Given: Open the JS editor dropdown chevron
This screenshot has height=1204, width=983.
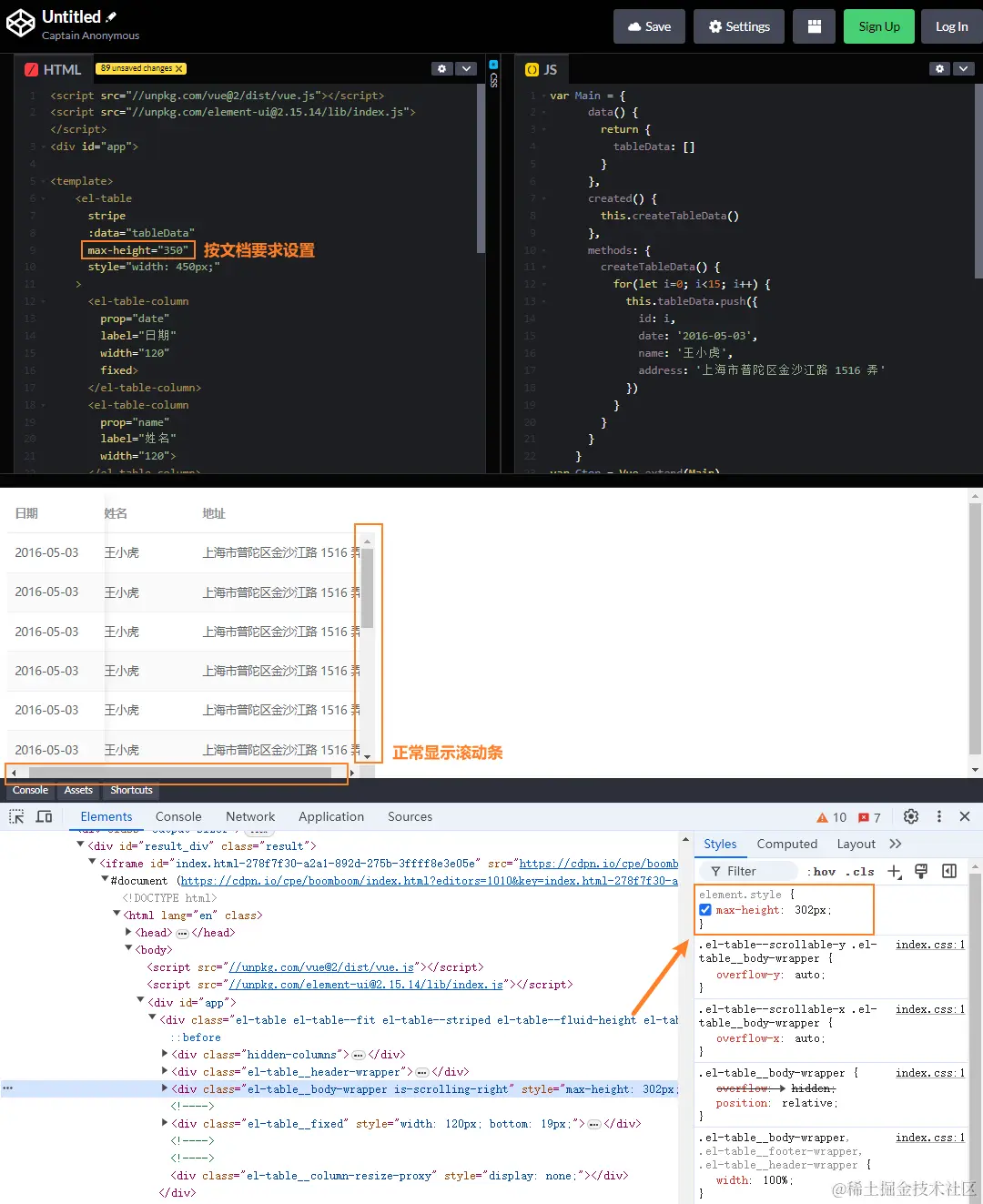Looking at the screenshot, I should point(964,68).
